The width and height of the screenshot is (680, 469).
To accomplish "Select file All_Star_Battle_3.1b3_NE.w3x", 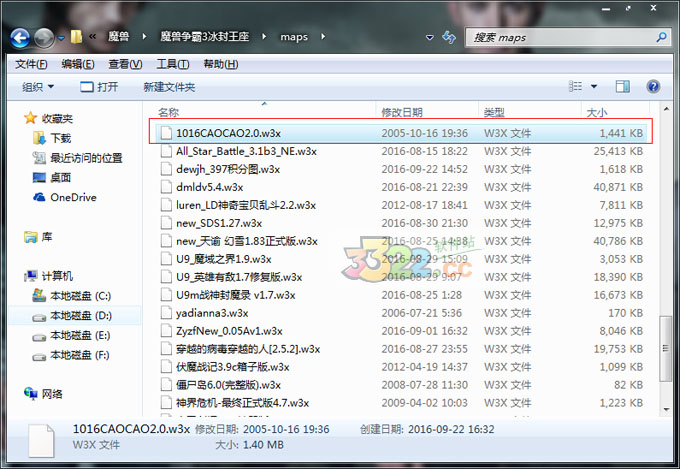I will click(x=246, y=151).
